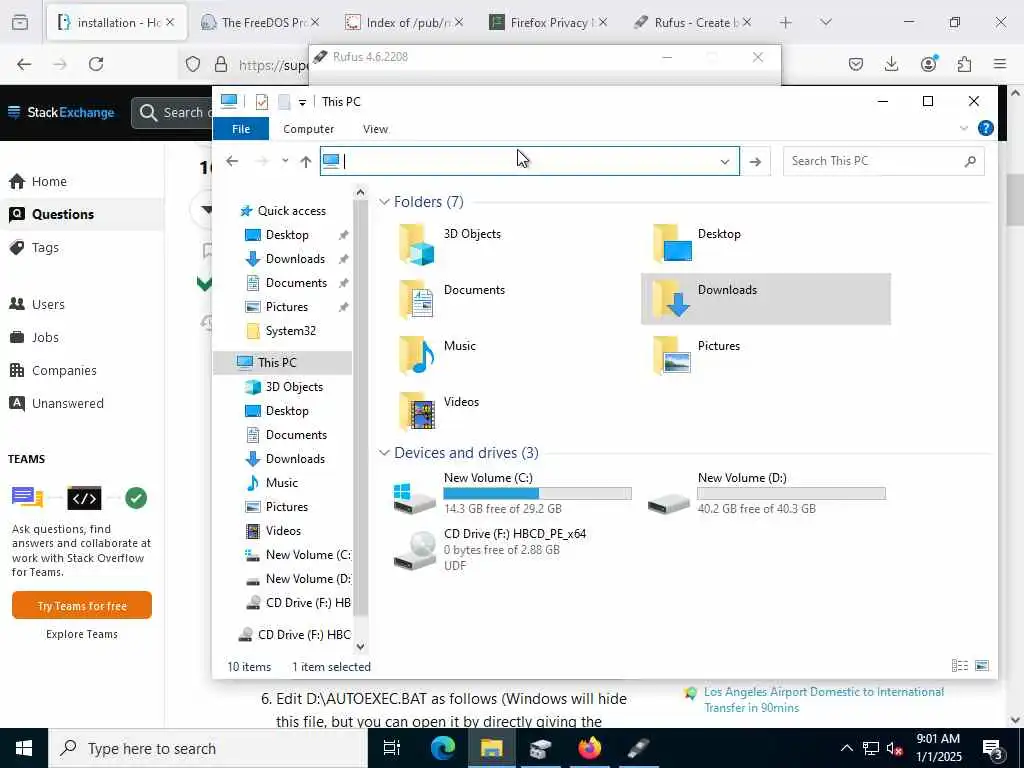Image resolution: width=1024 pixels, height=768 pixels.
Task: Open the Computer ribbon tab
Action: pos(308,129)
